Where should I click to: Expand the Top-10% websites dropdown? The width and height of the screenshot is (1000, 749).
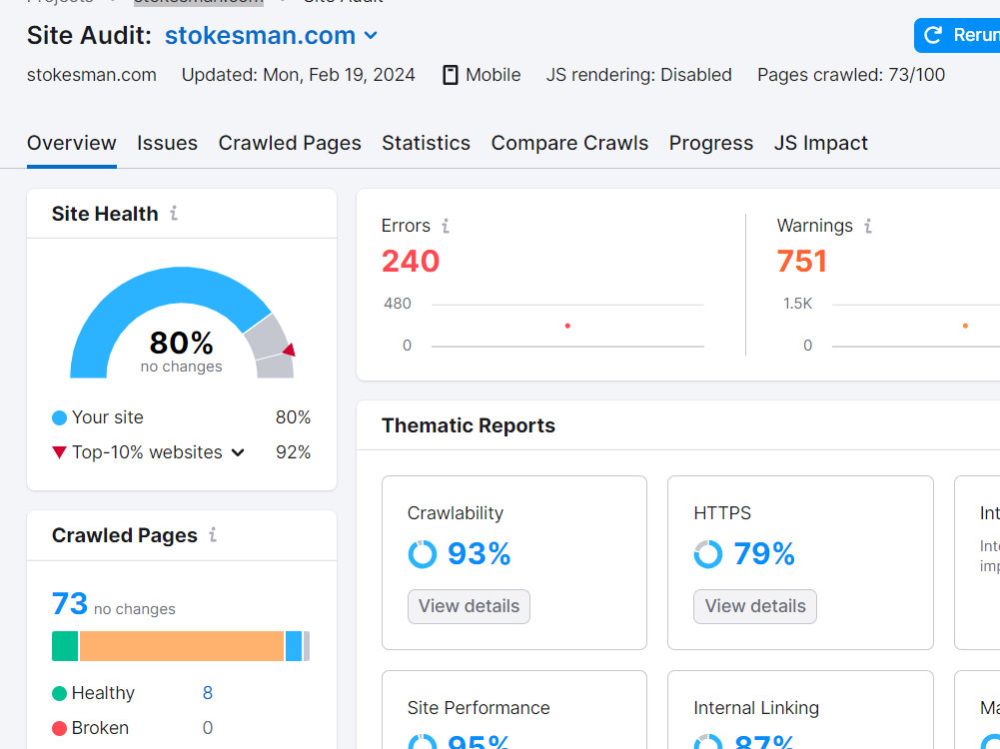point(238,452)
